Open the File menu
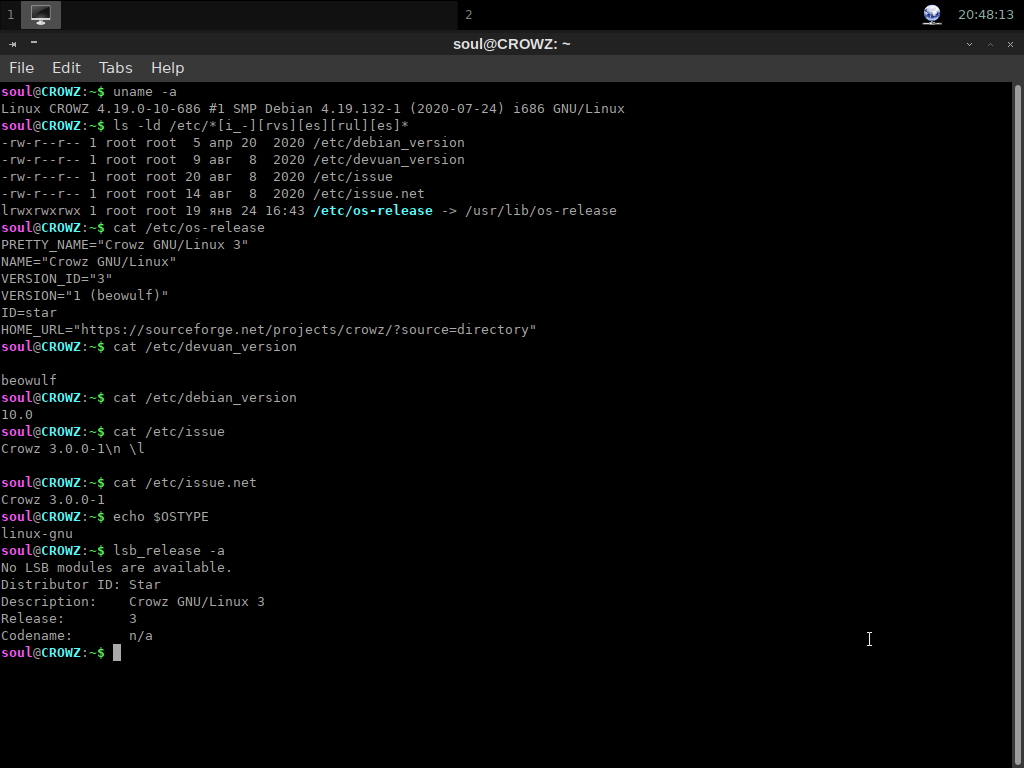The height and width of the screenshot is (768, 1024). click(22, 68)
